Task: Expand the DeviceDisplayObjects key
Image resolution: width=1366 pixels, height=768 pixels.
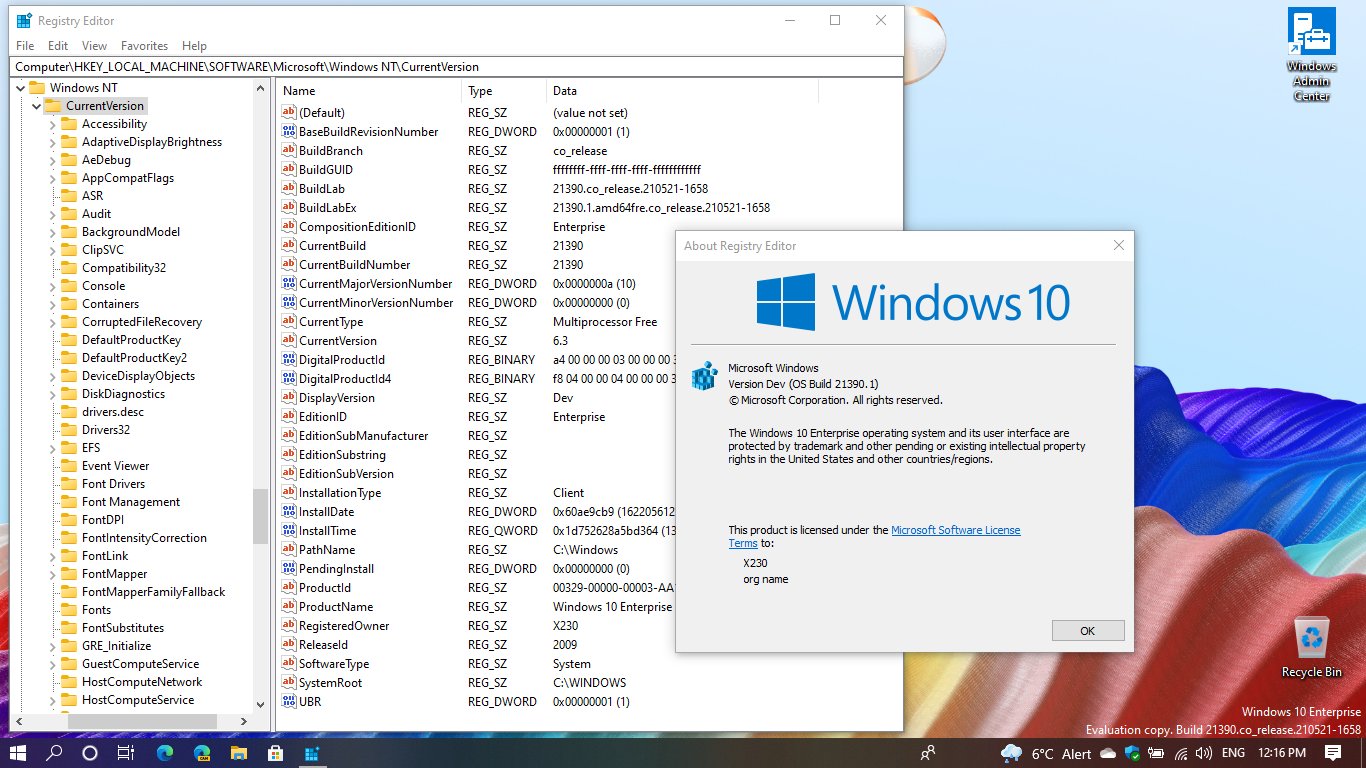Action: 53,376
